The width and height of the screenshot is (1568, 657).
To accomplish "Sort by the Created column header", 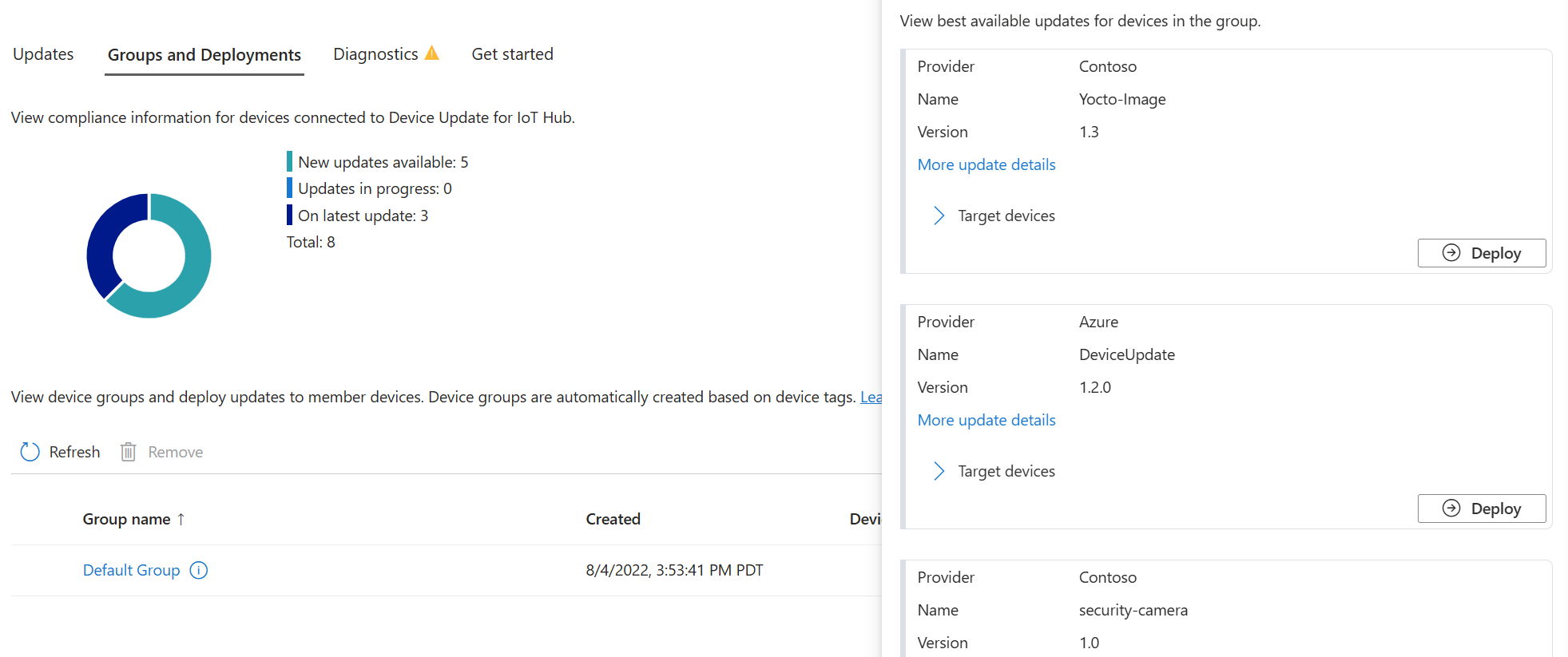I will coord(613,519).
